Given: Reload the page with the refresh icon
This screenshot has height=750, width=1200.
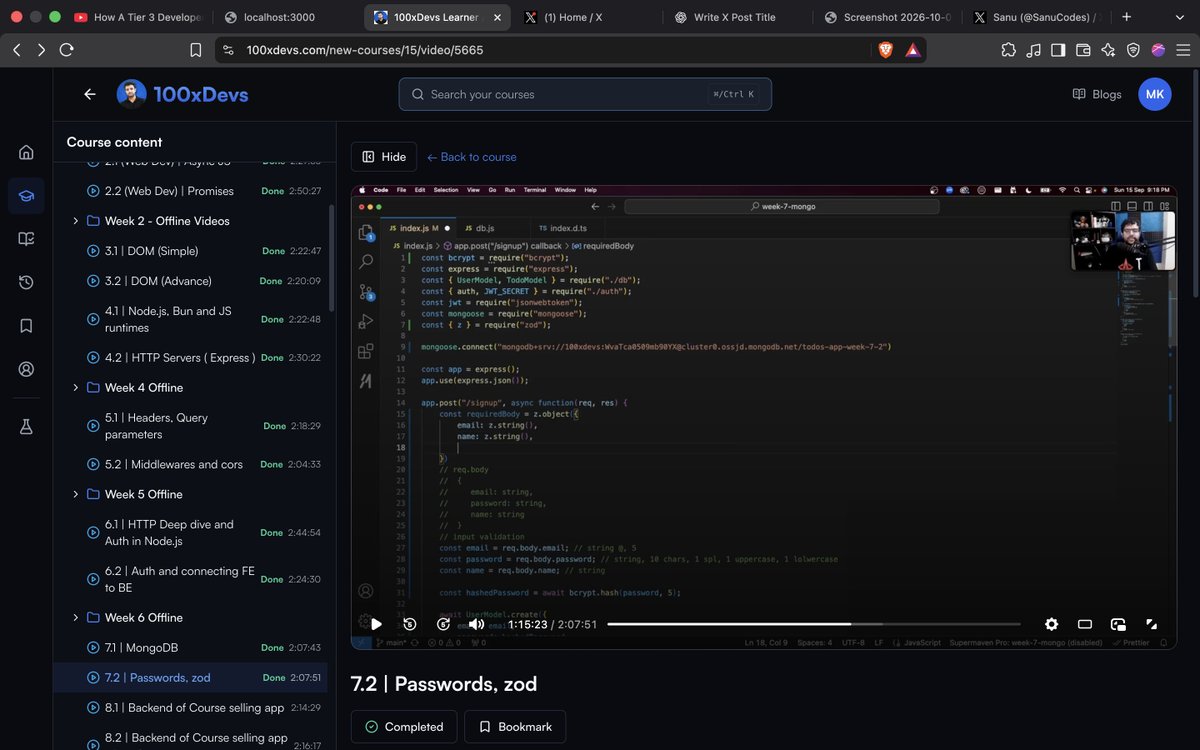Looking at the screenshot, I should [67, 49].
